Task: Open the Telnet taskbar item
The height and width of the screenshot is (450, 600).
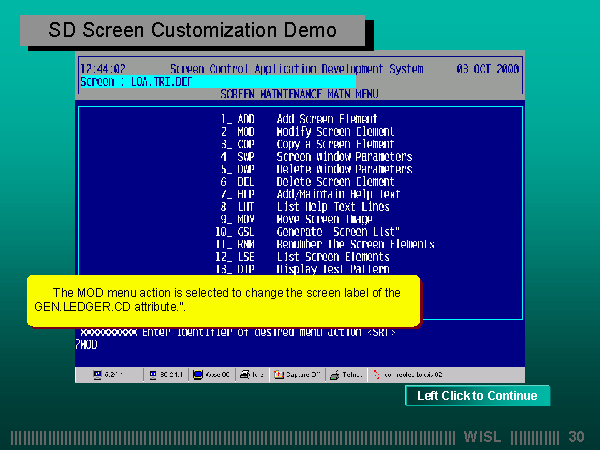Action: pos(346,375)
